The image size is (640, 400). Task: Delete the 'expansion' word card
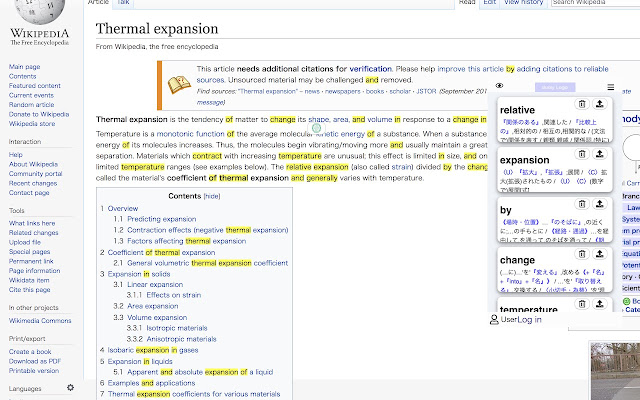pyautogui.click(x=582, y=154)
